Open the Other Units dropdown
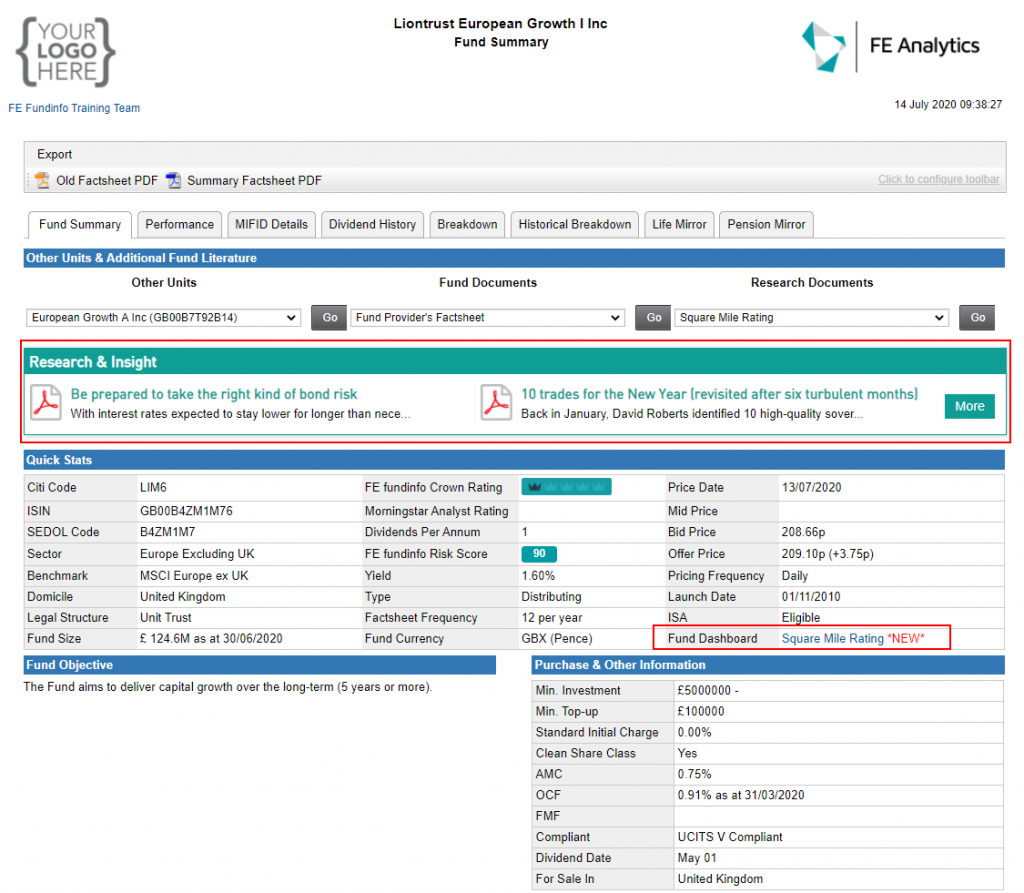This screenshot has width=1024, height=893. pos(164,317)
